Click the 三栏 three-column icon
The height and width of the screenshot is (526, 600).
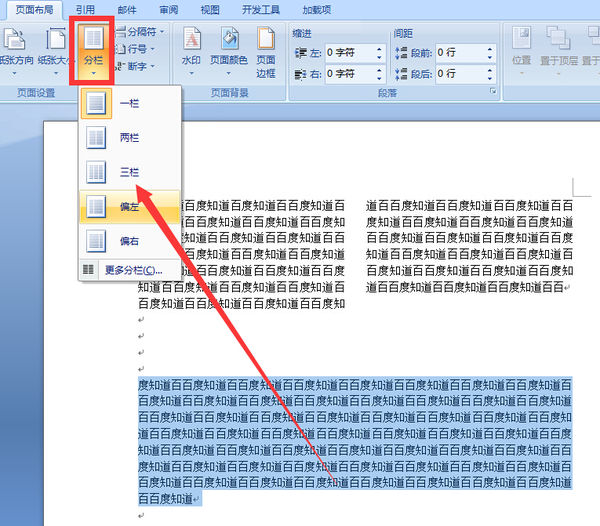pyautogui.click(x=96, y=172)
